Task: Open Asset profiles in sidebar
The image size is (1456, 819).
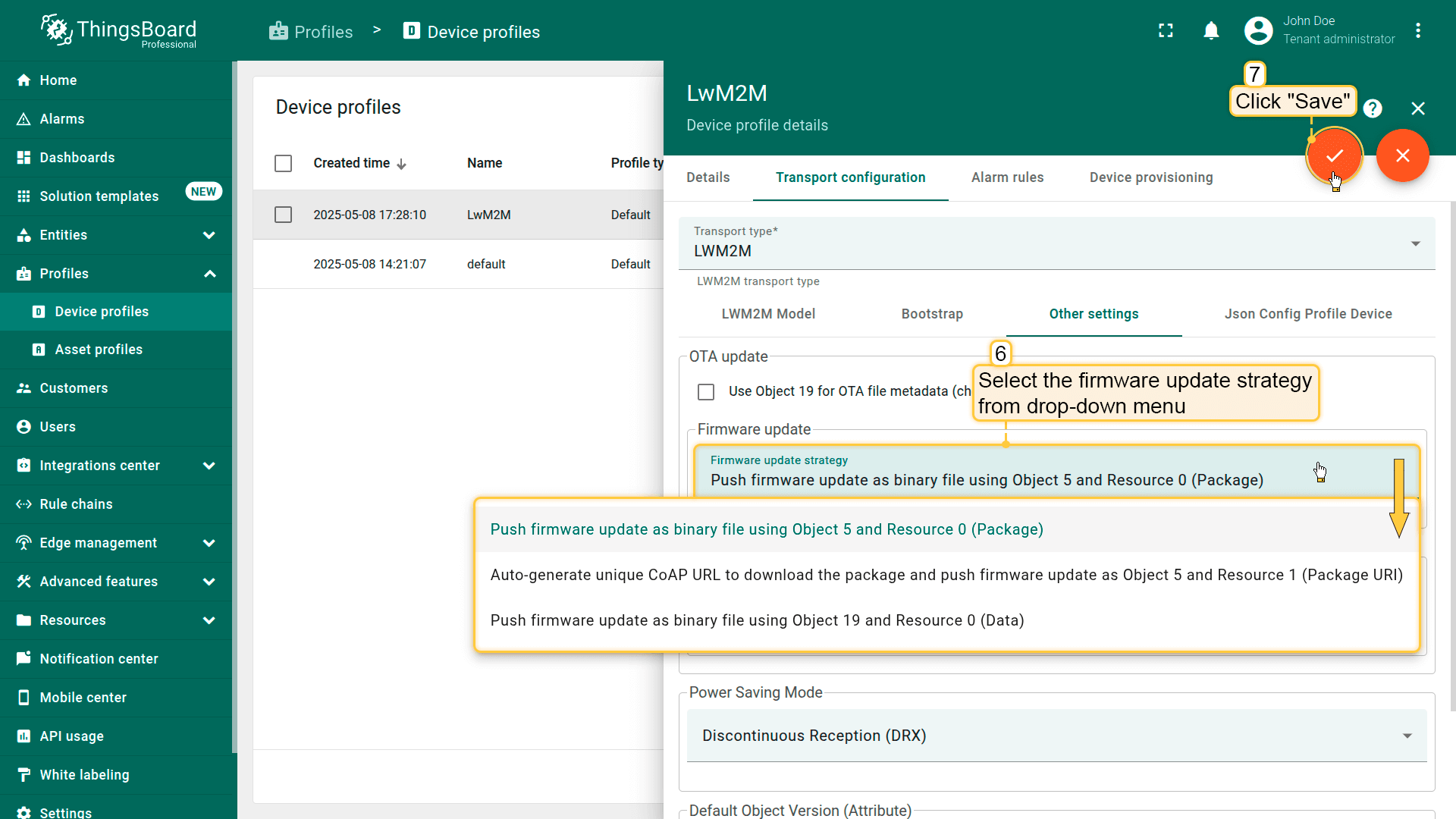Action: click(99, 350)
